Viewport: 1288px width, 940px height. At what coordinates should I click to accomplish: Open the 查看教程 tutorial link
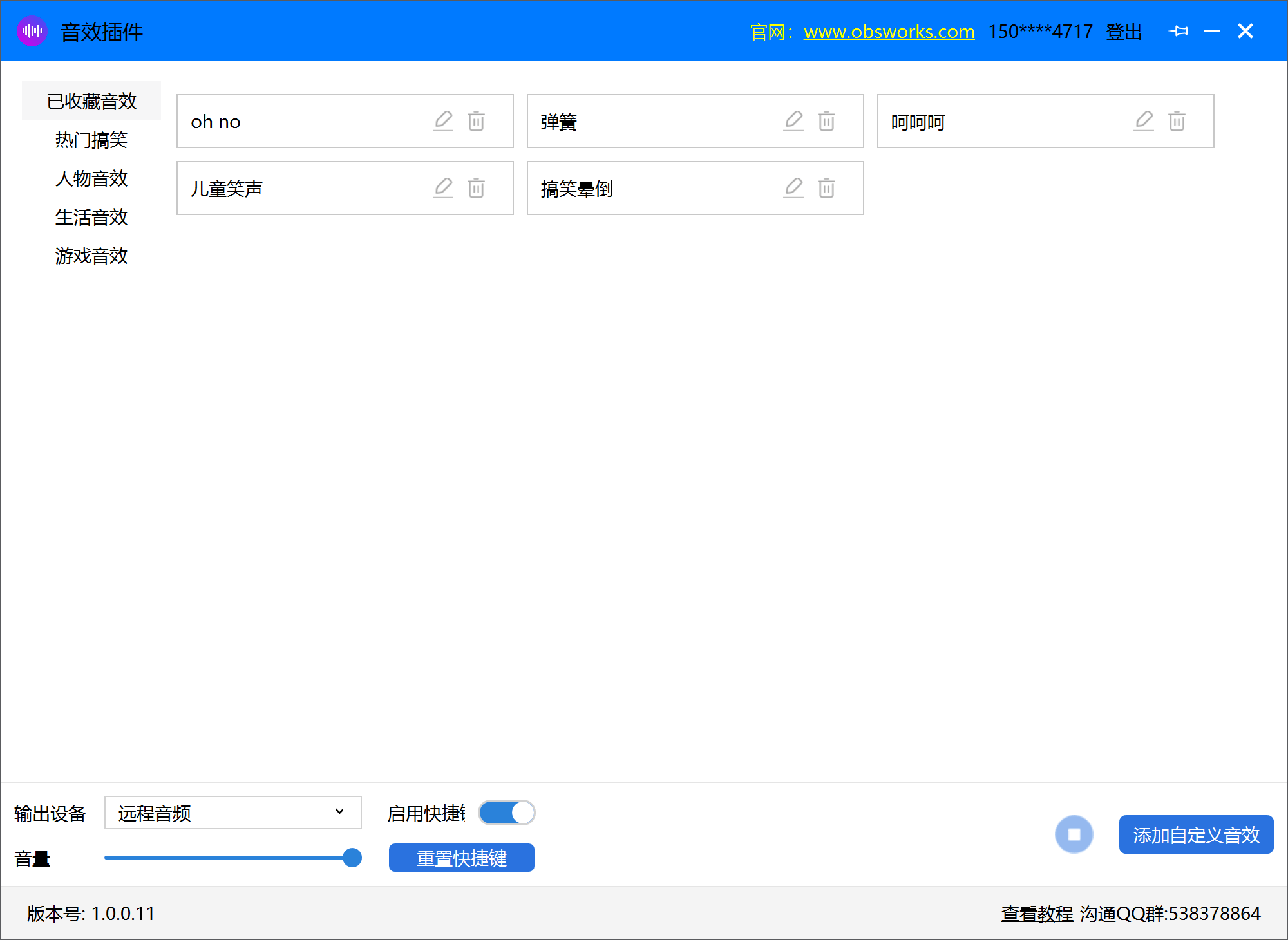pyautogui.click(x=1037, y=914)
